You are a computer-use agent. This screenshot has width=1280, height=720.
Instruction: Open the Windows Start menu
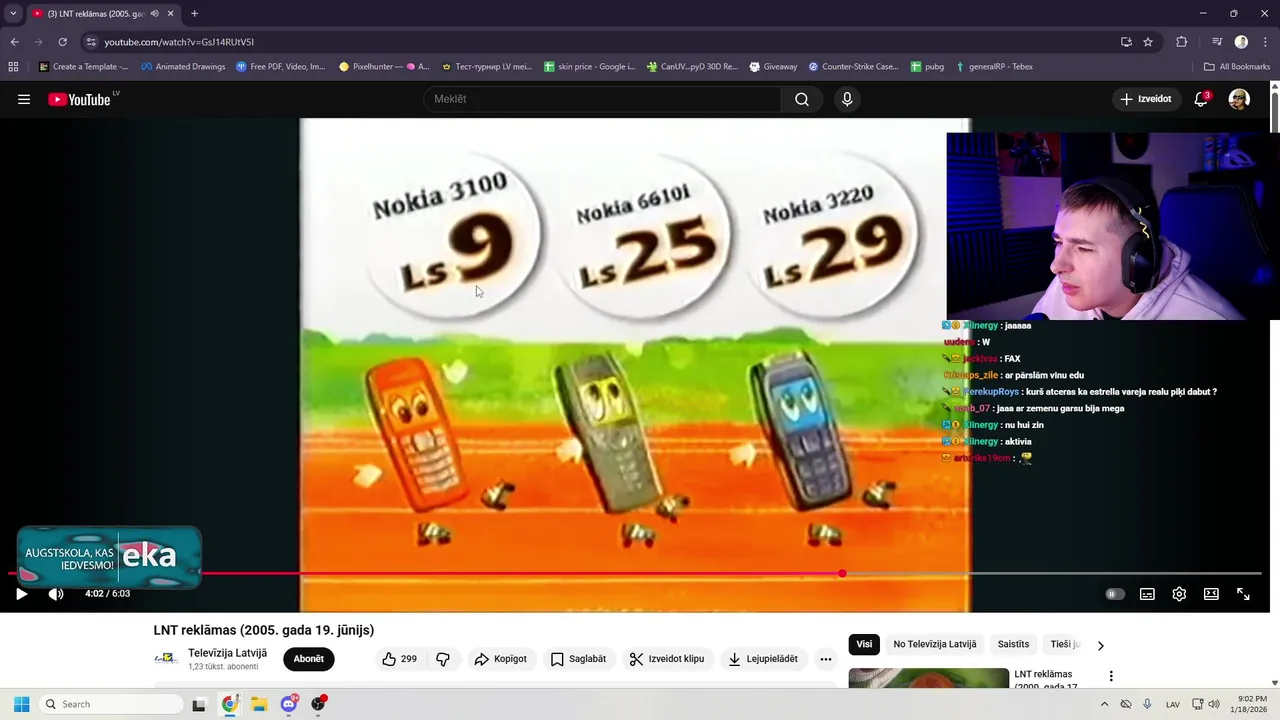[21, 704]
